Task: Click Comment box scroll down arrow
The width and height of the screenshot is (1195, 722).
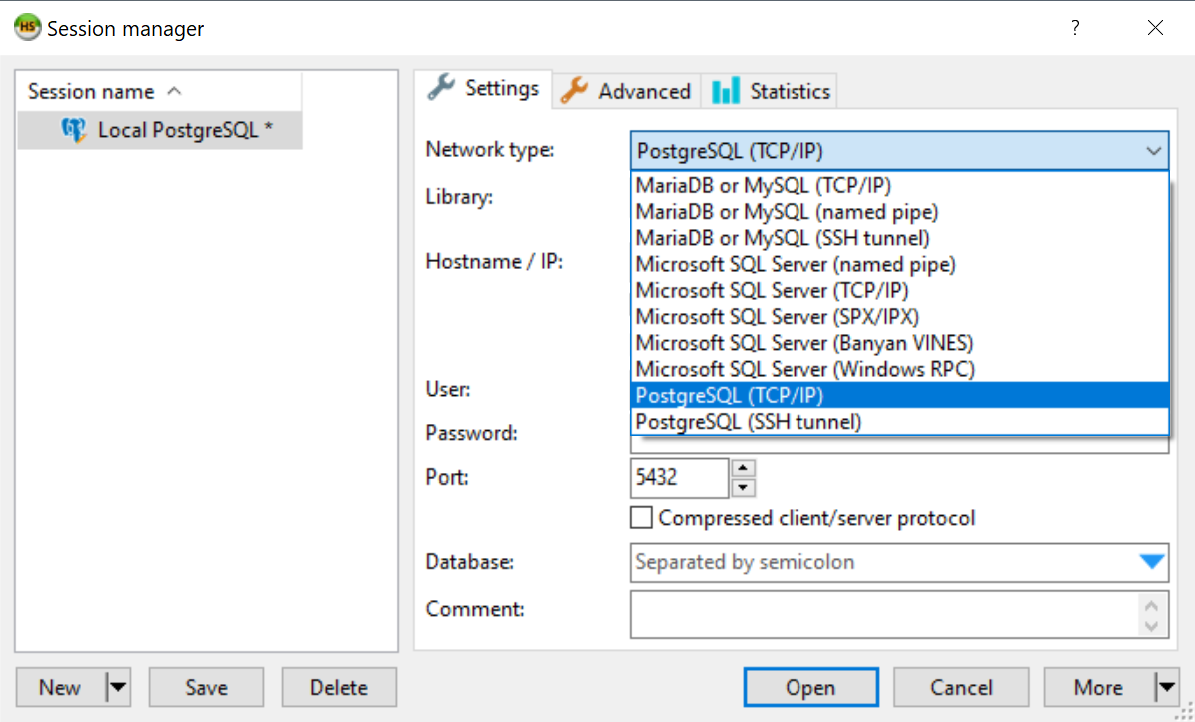Action: coord(1152,626)
